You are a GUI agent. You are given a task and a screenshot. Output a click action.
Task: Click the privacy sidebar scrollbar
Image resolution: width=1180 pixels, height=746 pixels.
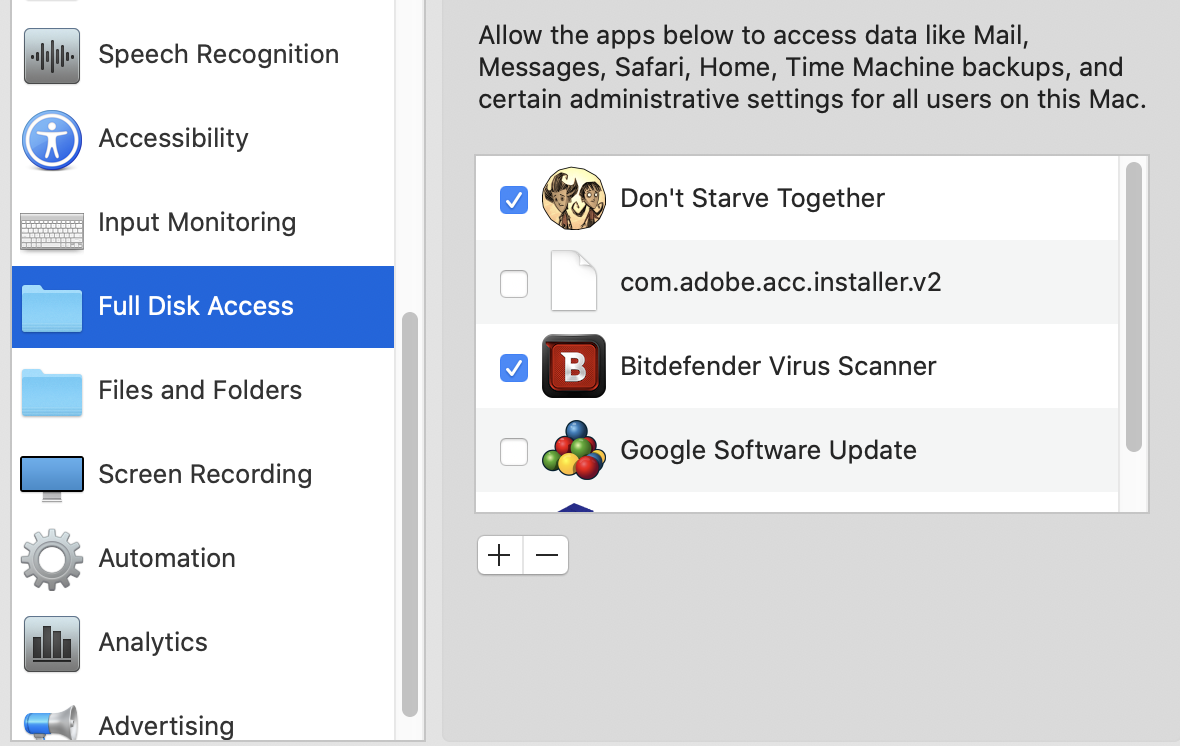point(409,514)
